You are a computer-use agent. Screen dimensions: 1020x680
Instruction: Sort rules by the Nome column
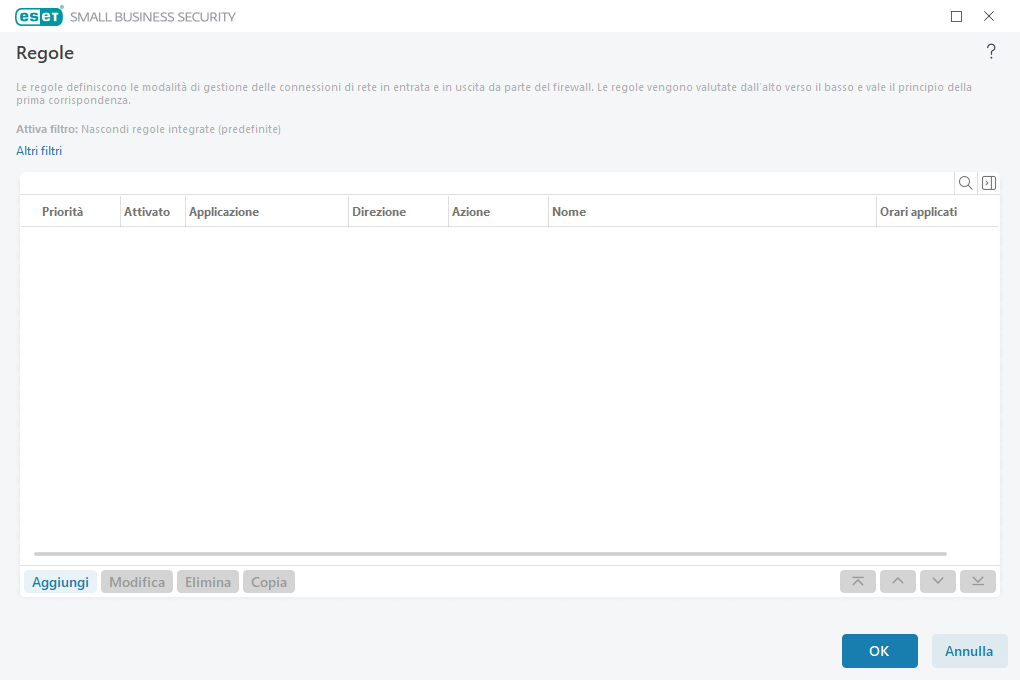pyautogui.click(x=568, y=211)
